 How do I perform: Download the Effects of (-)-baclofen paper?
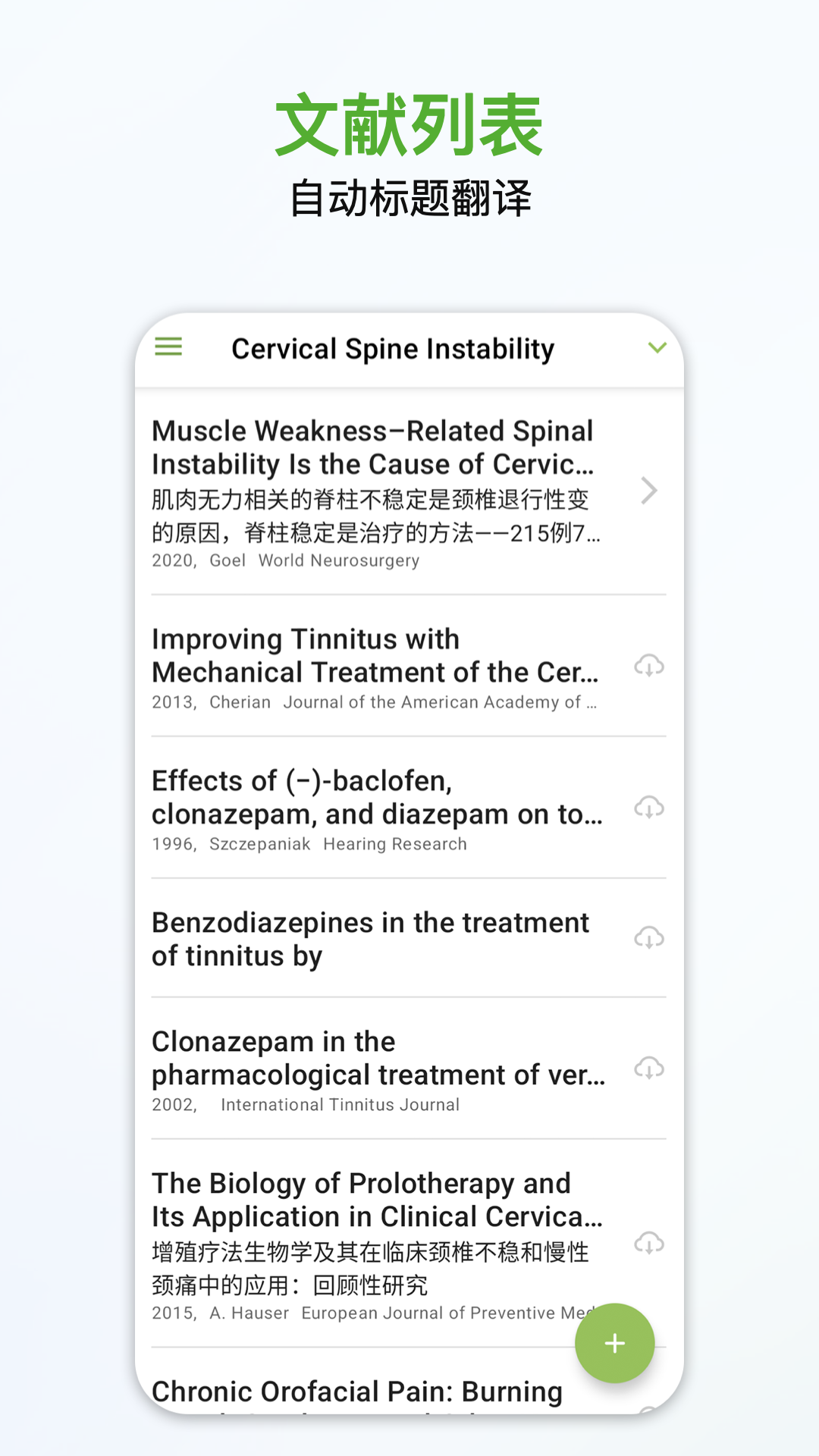click(x=649, y=808)
